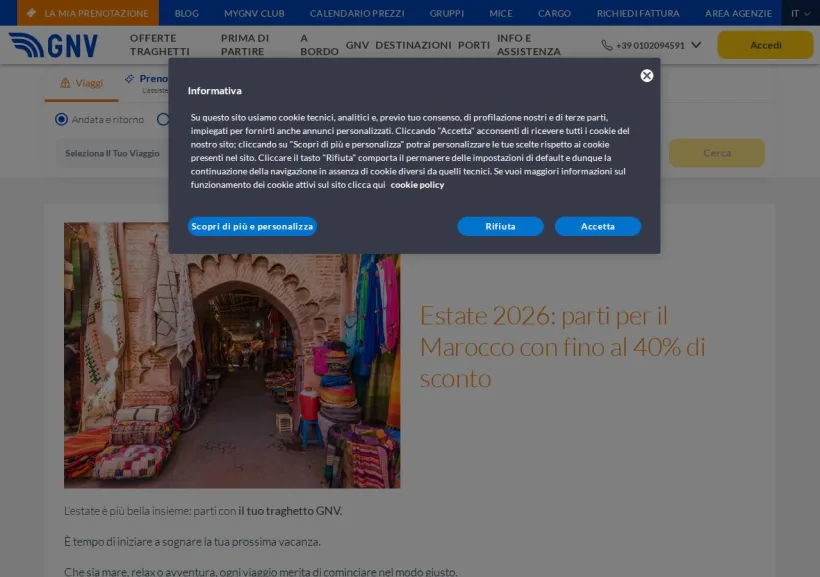Click Scopri di più e personalizza

(252, 227)
